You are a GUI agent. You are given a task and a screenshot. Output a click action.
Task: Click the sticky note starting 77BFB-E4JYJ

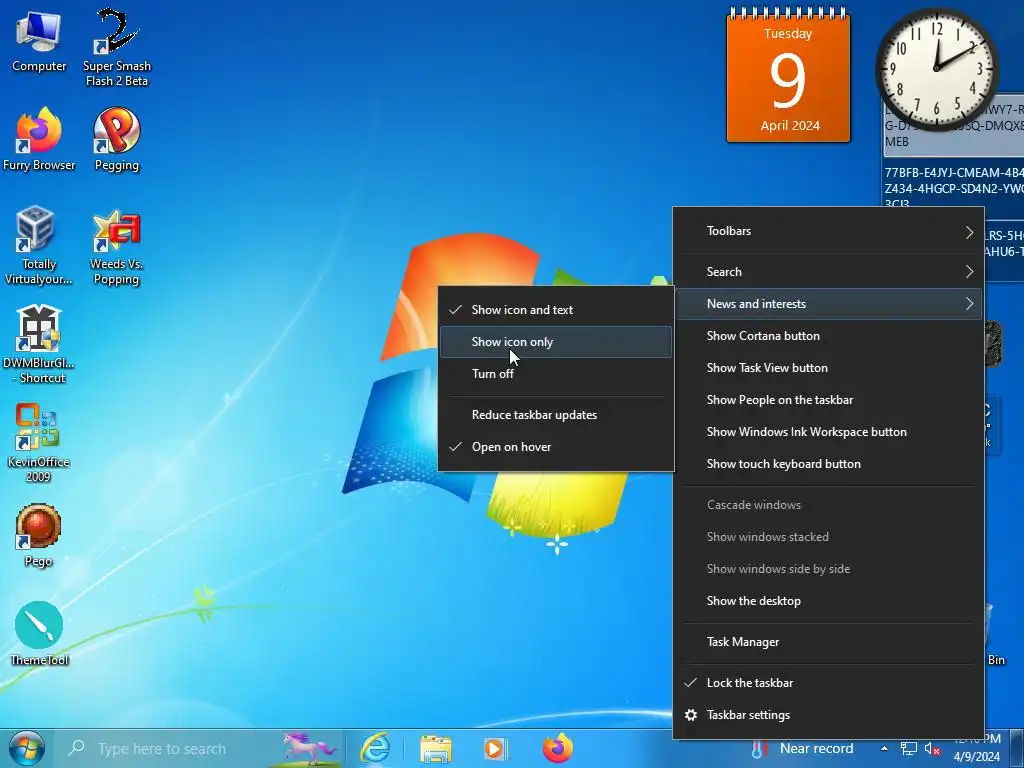tap(953, 184)
